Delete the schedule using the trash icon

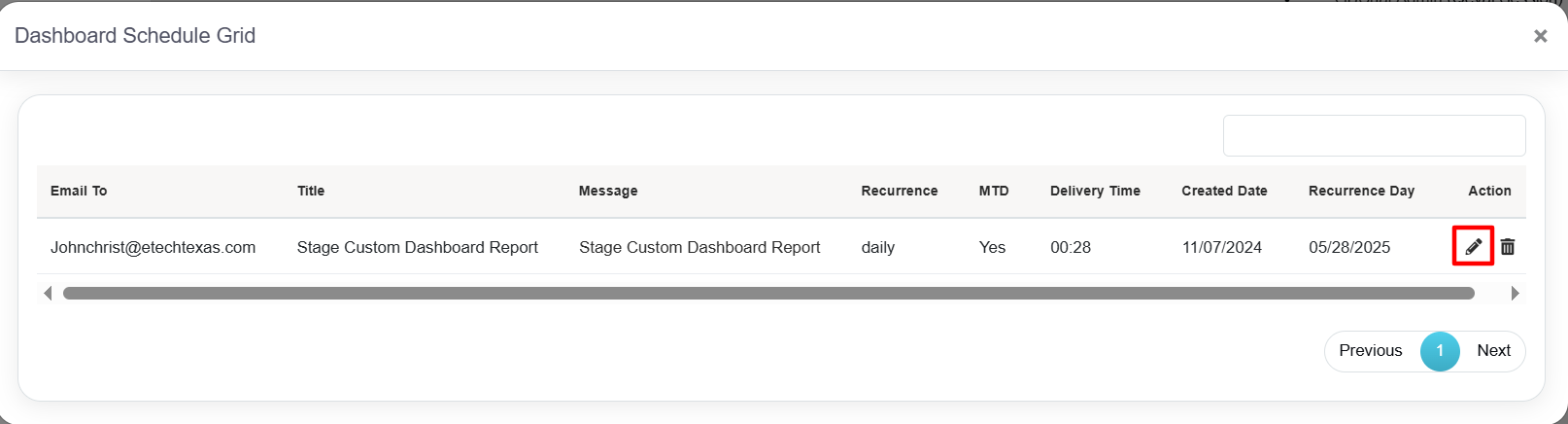[1507, 247]
